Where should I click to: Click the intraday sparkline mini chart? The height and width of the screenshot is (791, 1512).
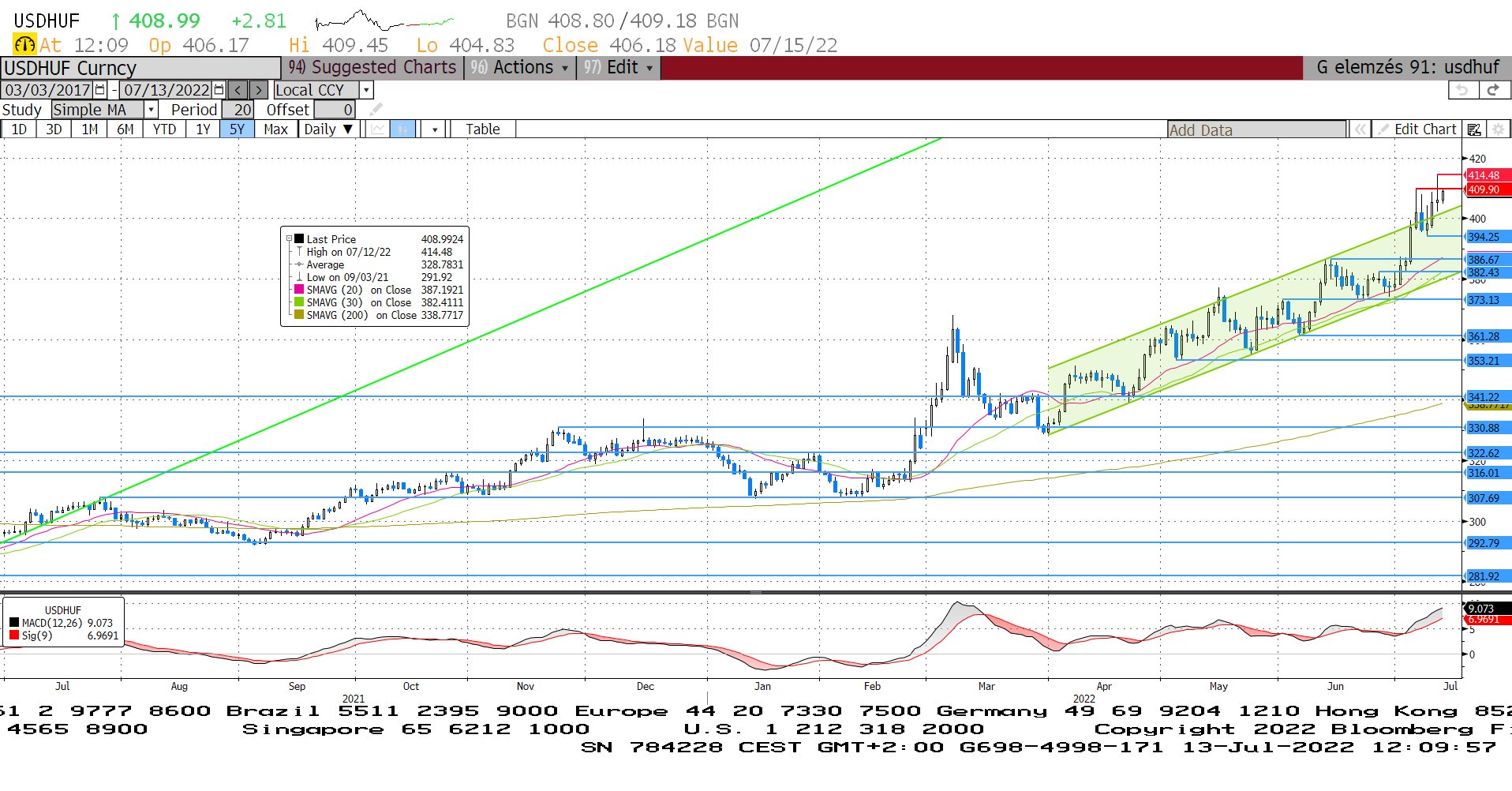384,20
